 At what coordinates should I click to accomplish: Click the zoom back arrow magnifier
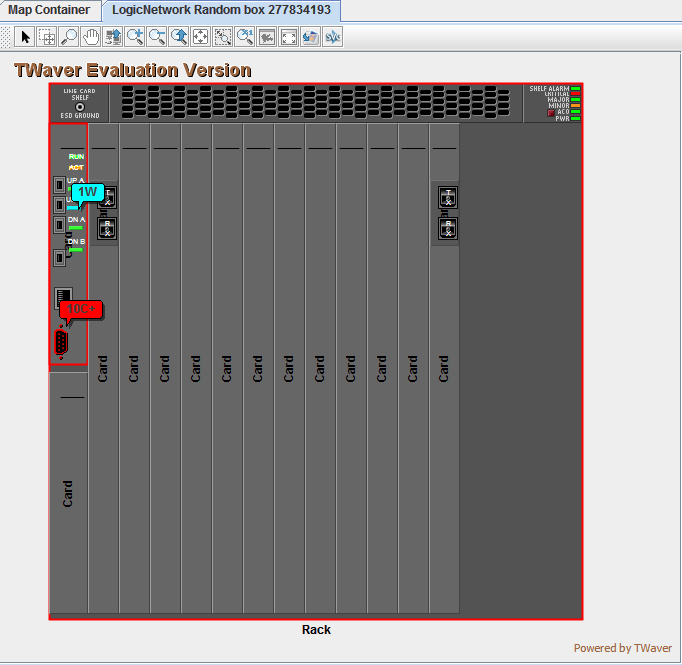tap(179, 37)
